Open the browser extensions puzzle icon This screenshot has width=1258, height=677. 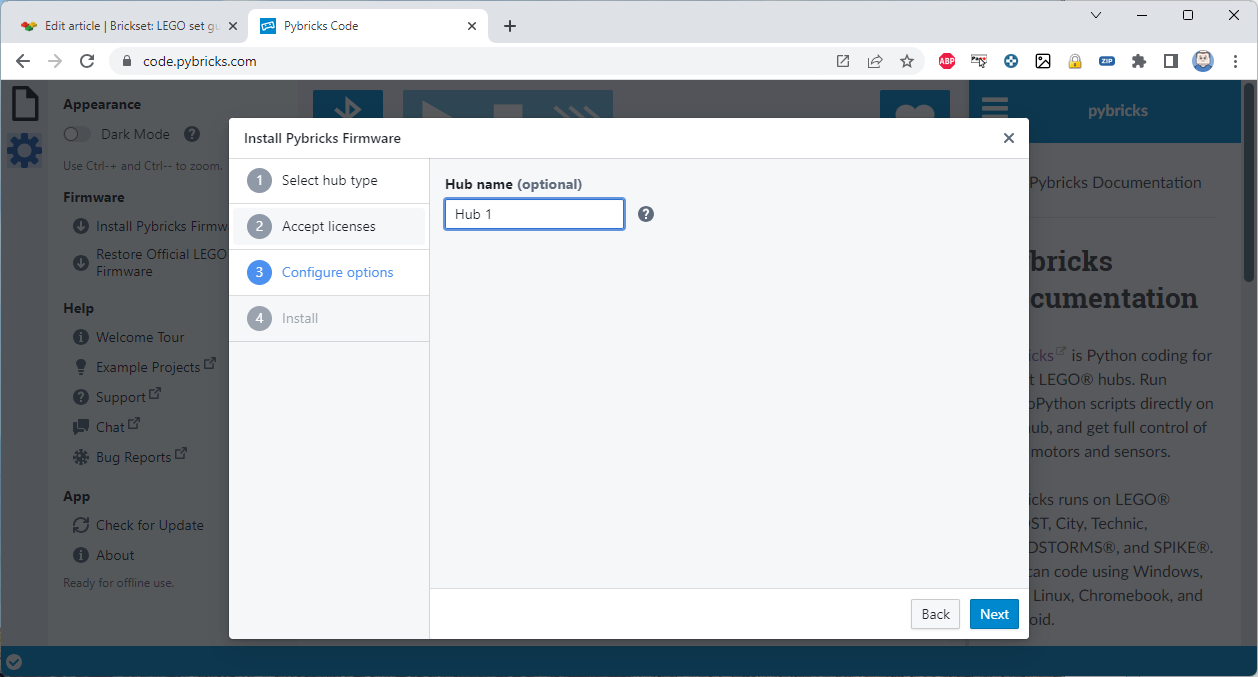click(1138, 61)
